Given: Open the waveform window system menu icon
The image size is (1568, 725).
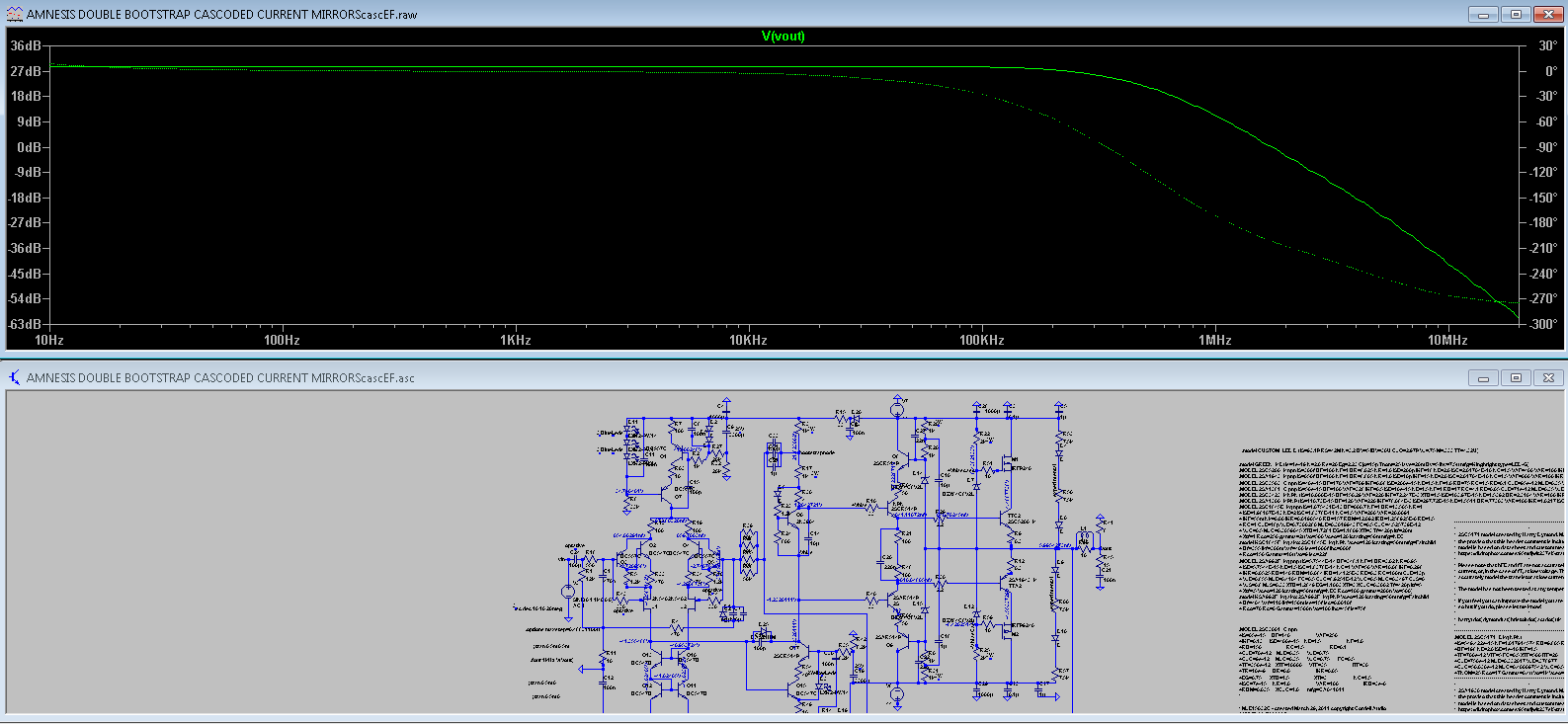Looking at the screenshot, I should pyautogui.click(x=14, y=14).
